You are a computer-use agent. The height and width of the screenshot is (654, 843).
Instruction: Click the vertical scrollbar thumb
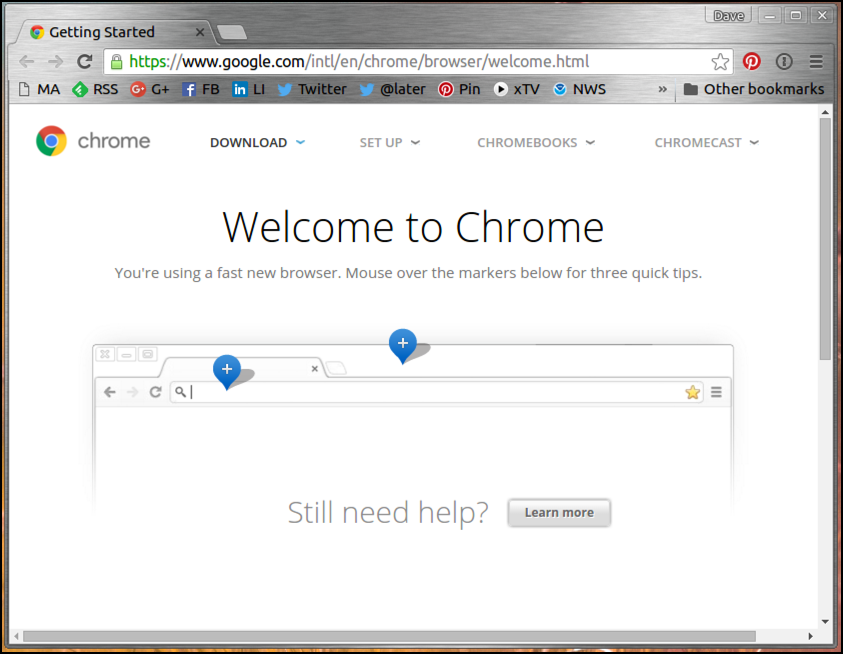(825, 238)
